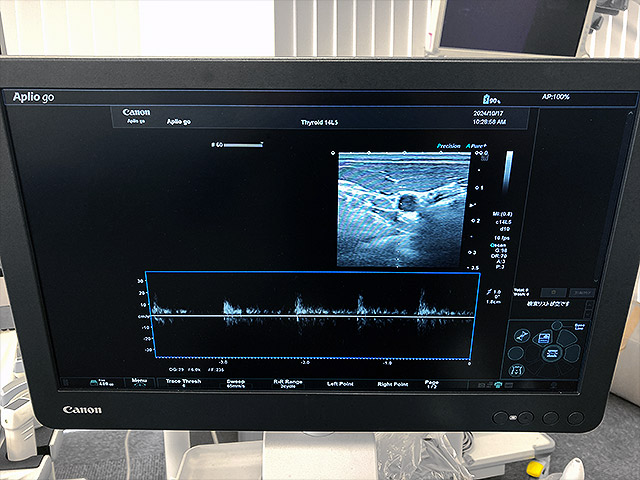Select the Trace Thresh control
The height and width of the screenshot is (480, 640).
coord(183,382)
